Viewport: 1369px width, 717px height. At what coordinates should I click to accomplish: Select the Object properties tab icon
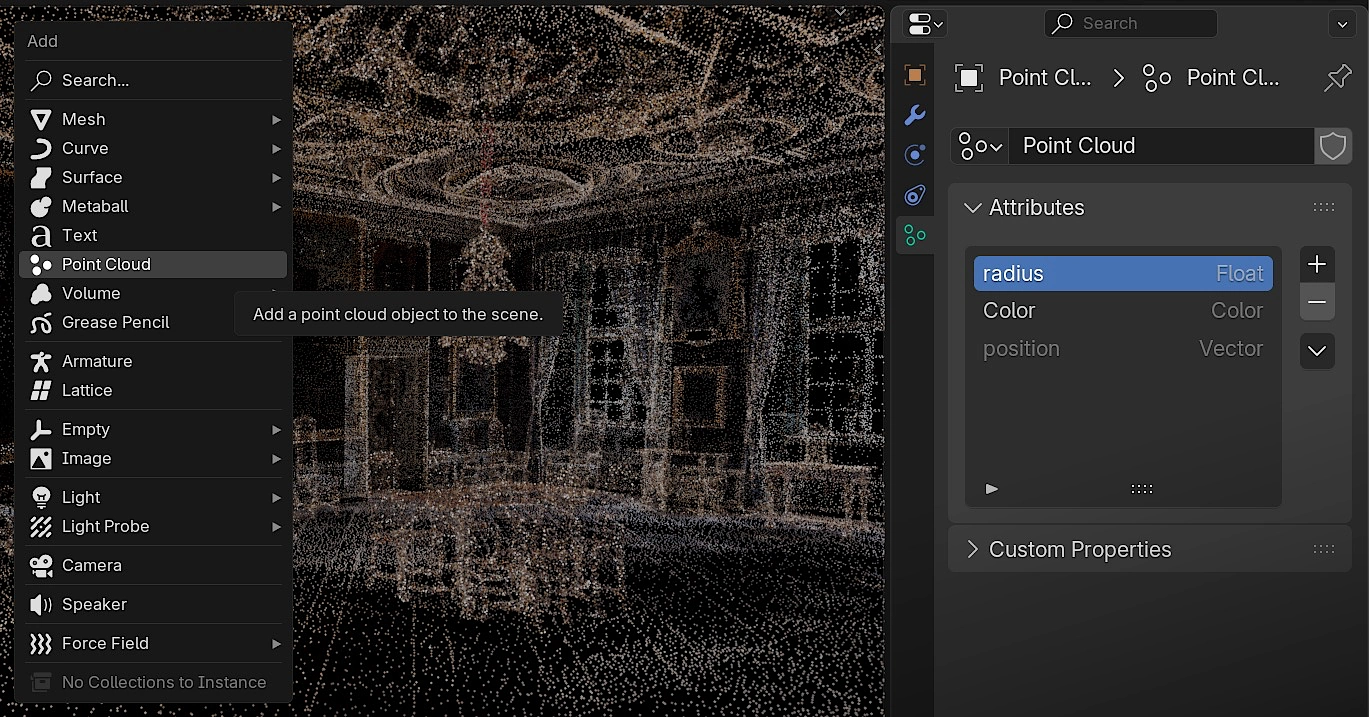tap(914, 74)
